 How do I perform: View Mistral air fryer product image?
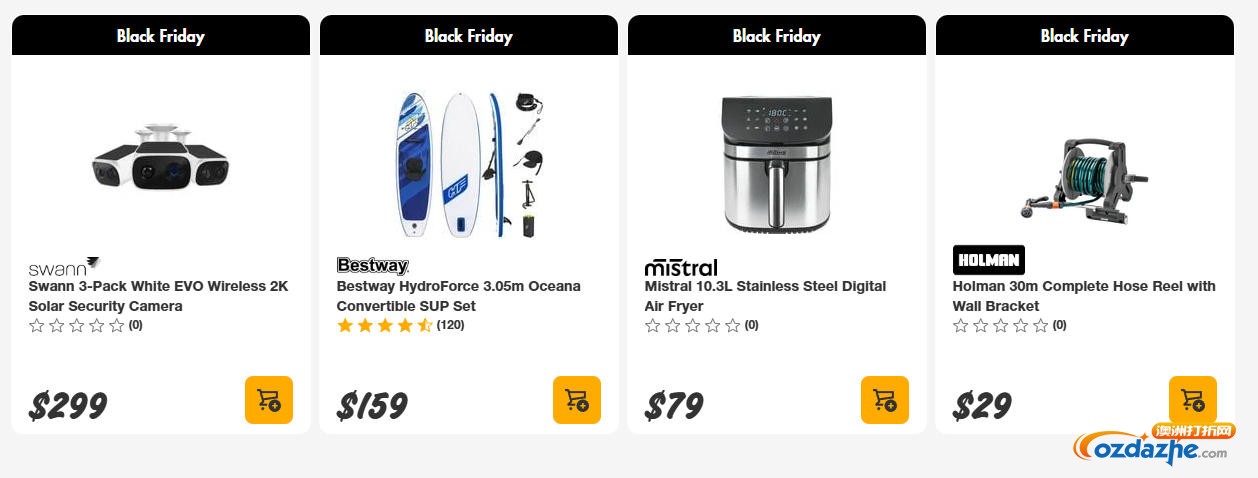click(x=777, y=162)
